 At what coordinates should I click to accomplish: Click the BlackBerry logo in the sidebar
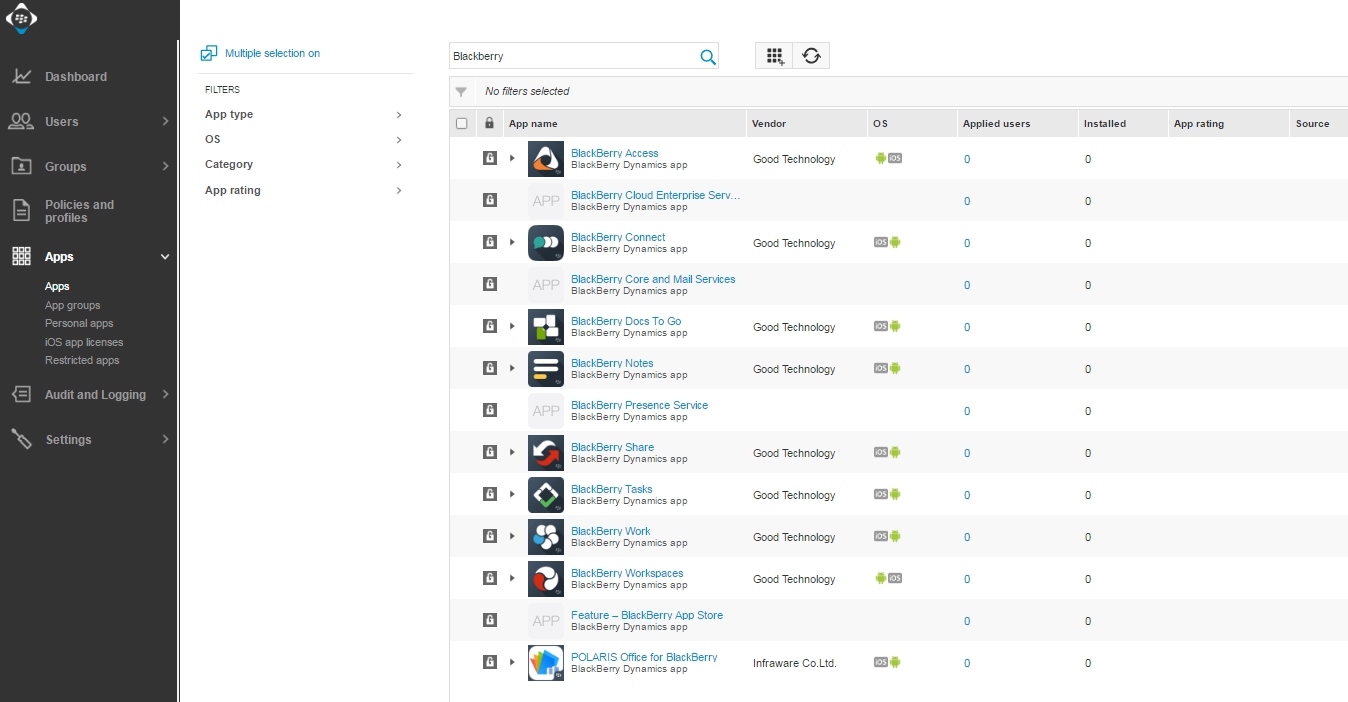(21, 19)
